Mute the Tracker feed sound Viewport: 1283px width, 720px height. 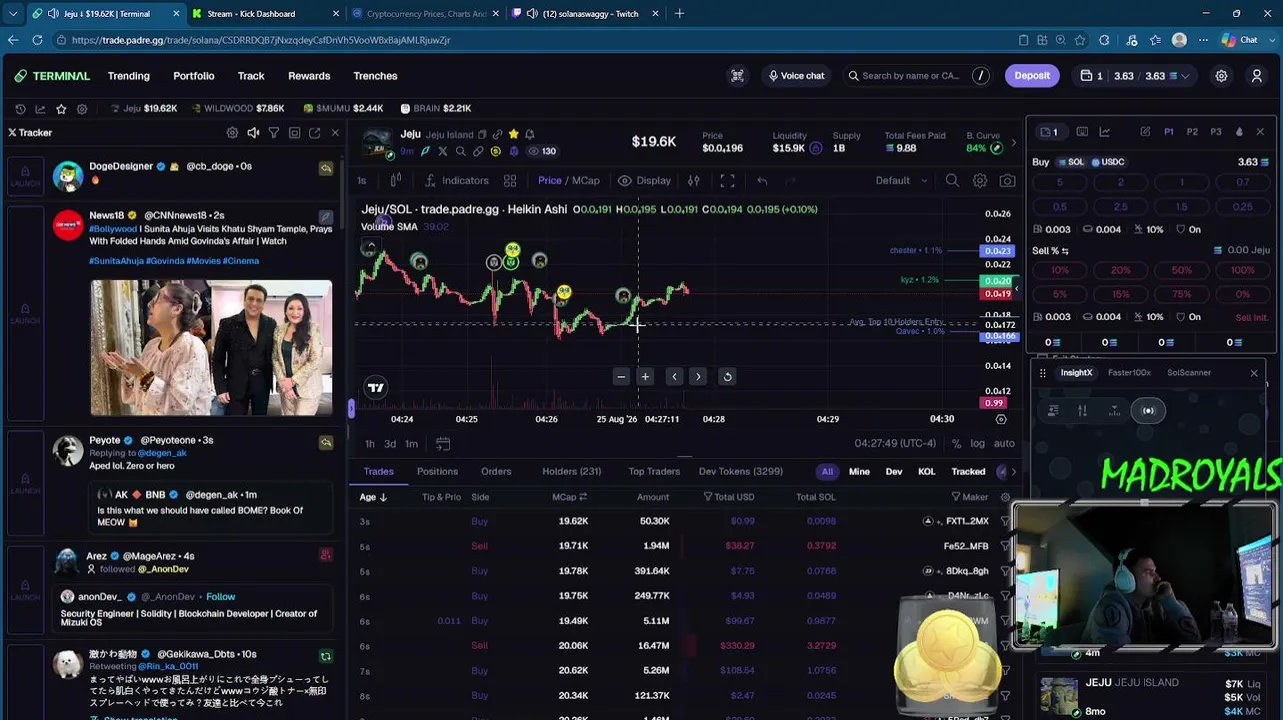pos(253,133)
